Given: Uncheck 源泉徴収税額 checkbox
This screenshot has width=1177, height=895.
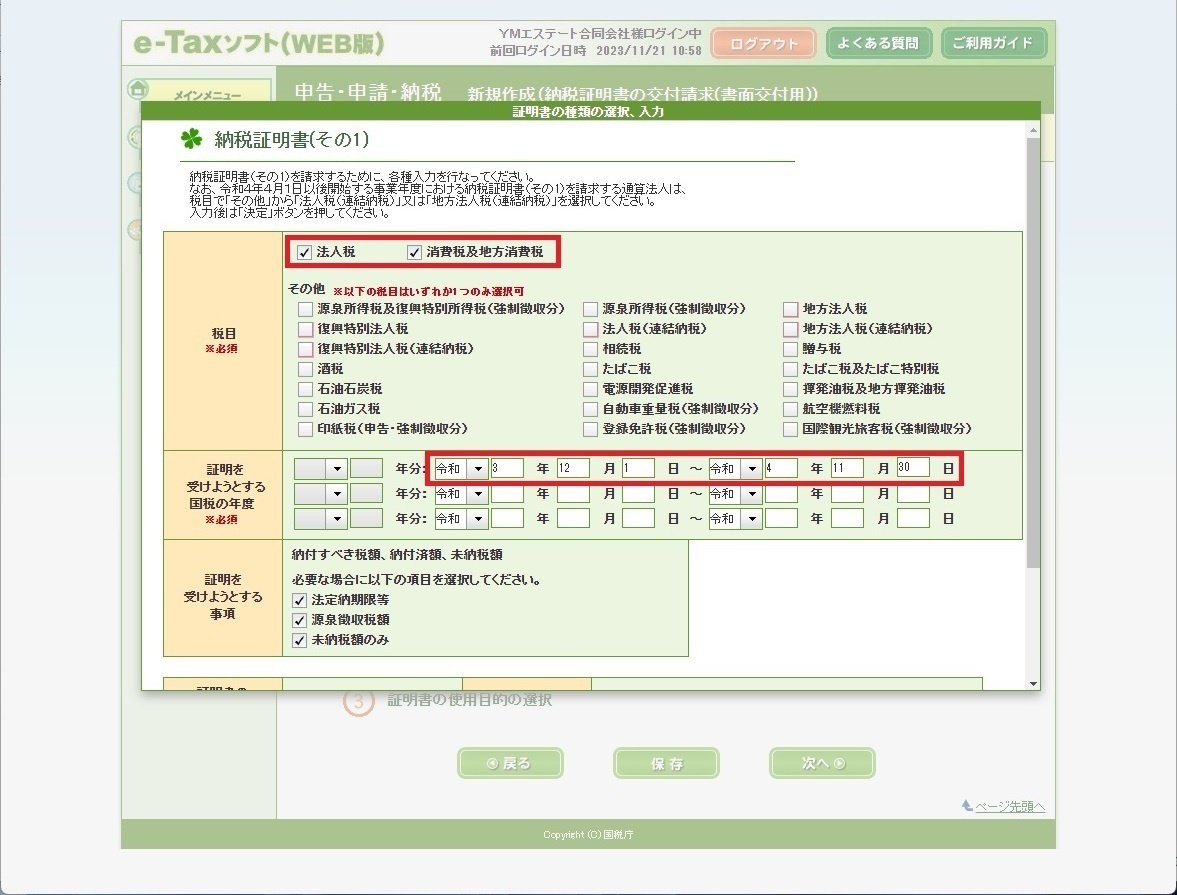Looking at the screenshot, I should pyautogui.click(x=300, y=621).
